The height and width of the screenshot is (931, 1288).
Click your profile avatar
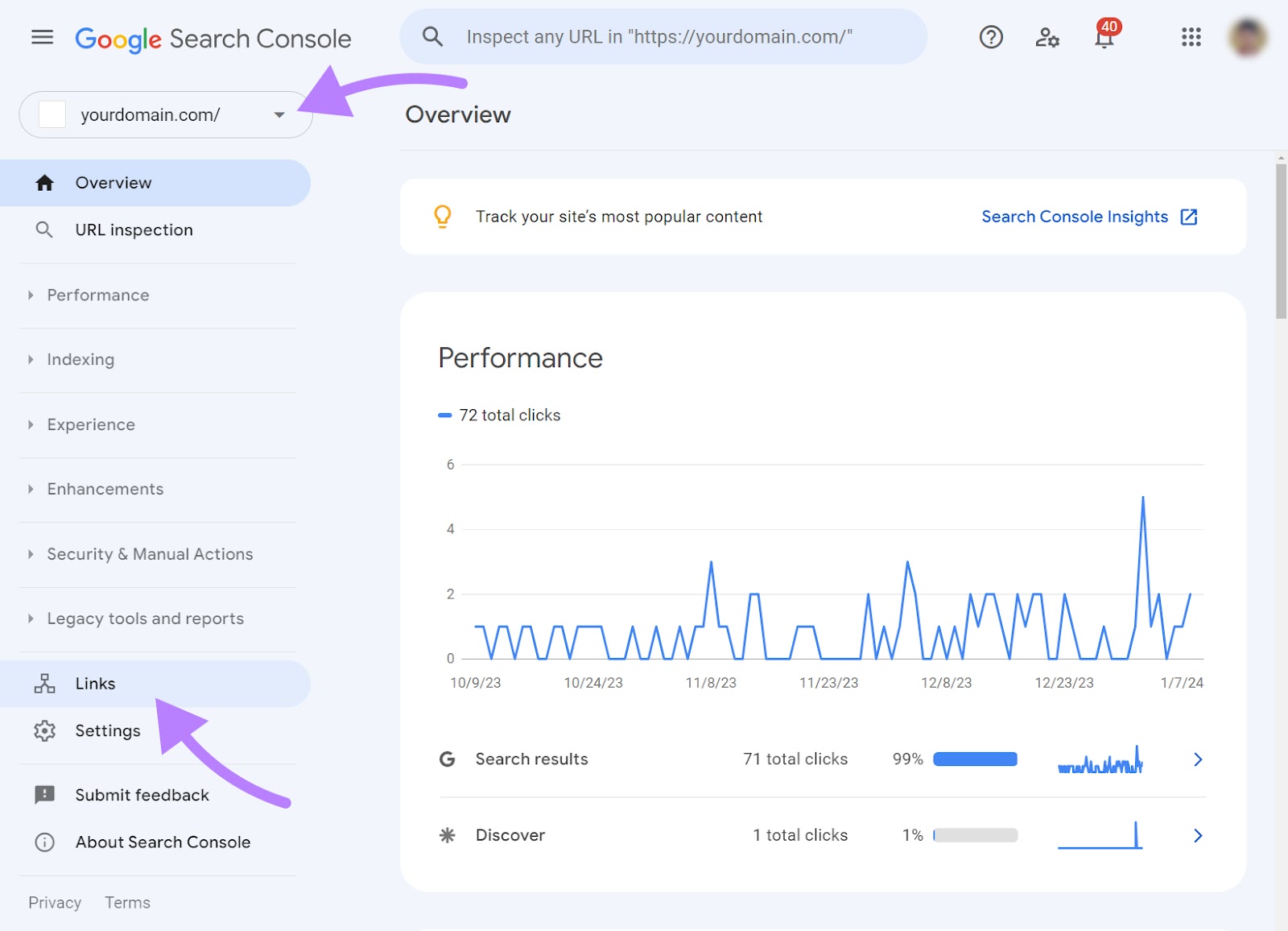pyautogui.click(x=1249, y=37)
